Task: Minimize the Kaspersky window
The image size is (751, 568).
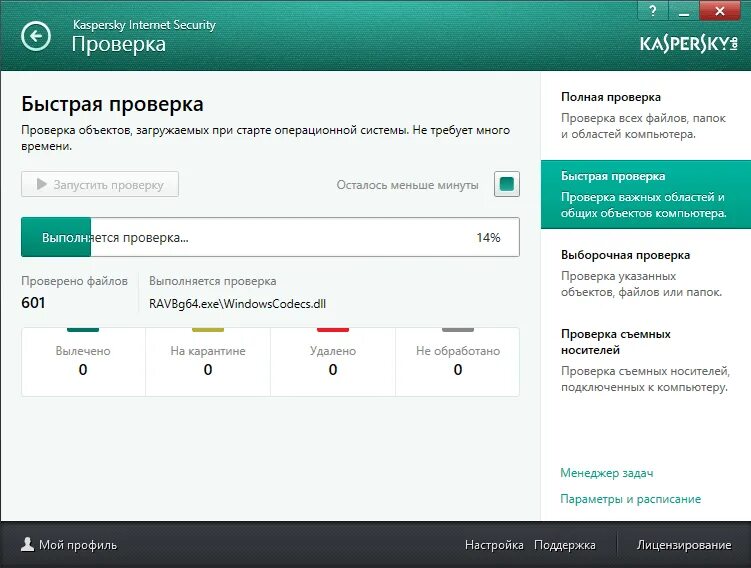Action: pyautogui.click(x=684, y=11)
